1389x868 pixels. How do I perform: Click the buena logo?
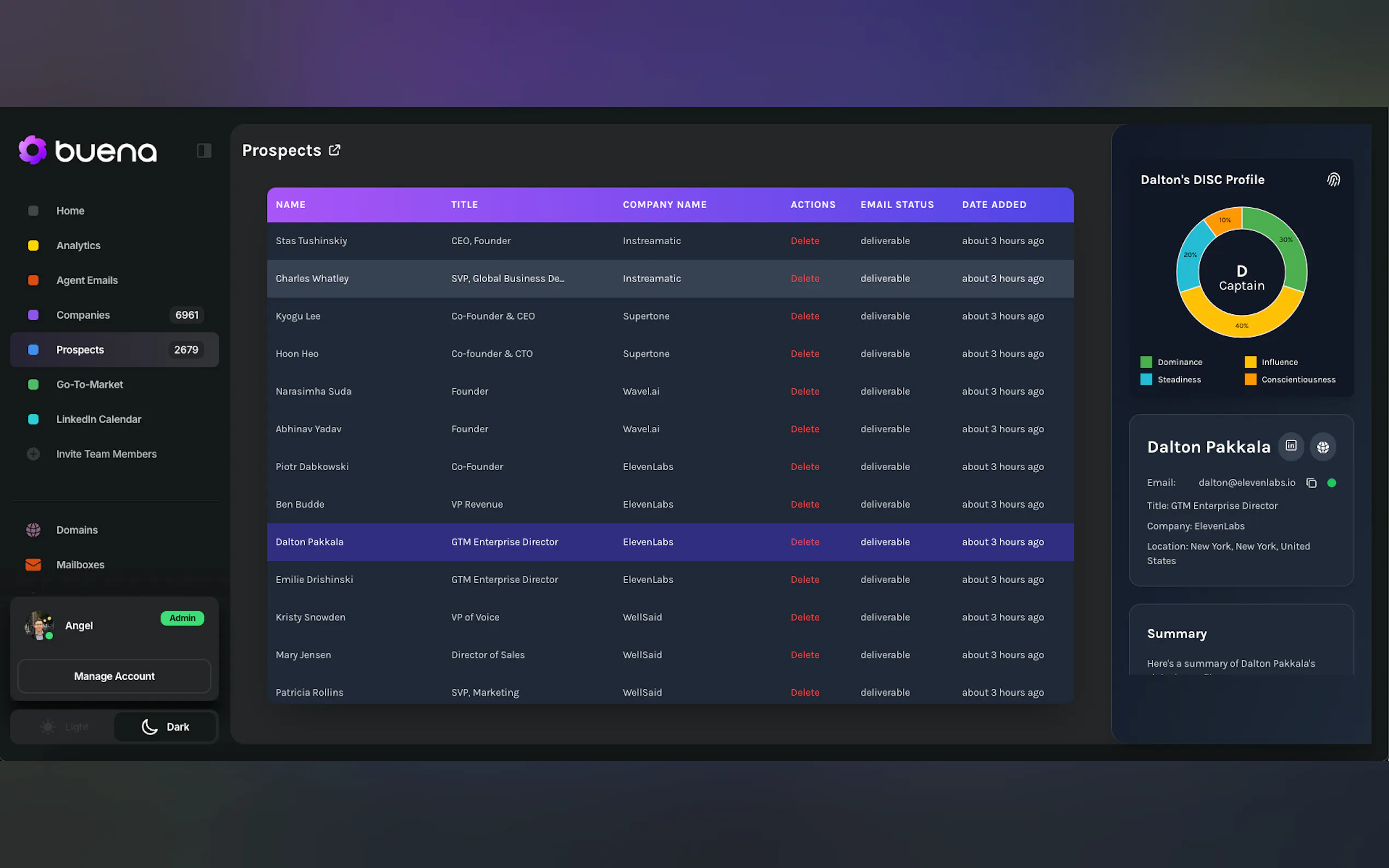click(88, 150)
